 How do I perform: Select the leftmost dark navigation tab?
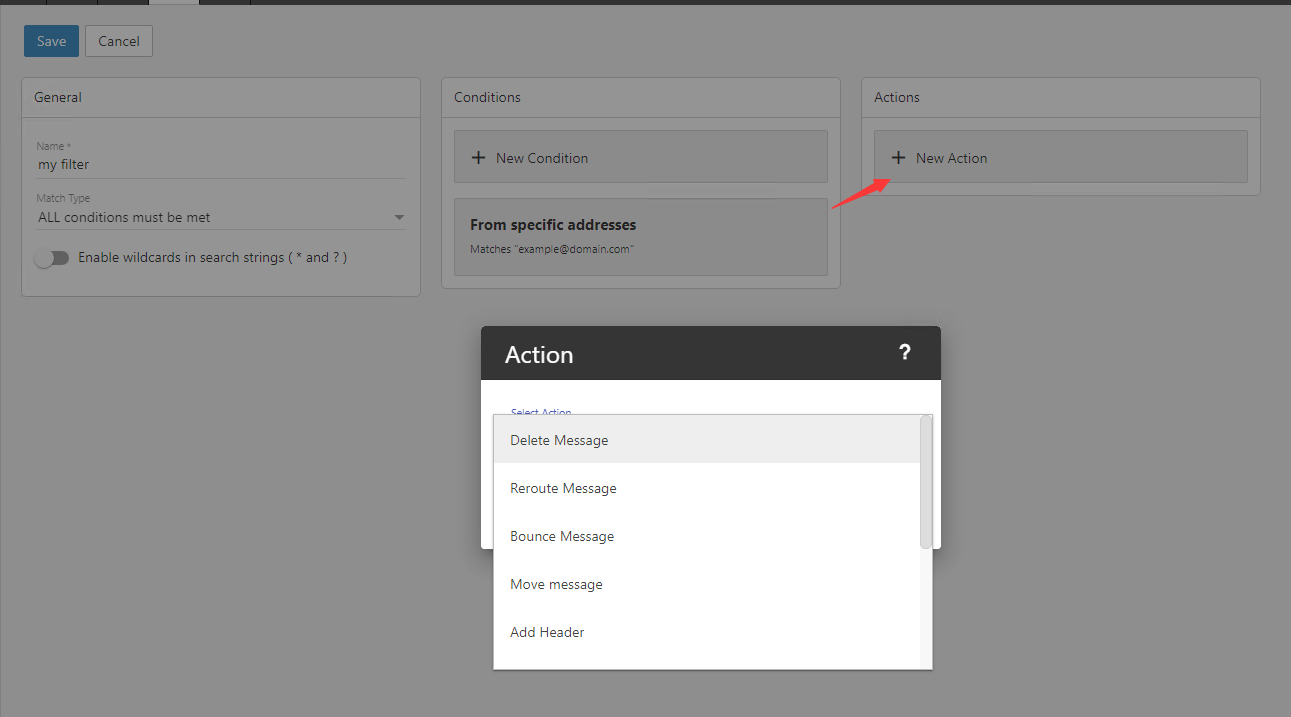pyautogui.click(x=25, y=2)
